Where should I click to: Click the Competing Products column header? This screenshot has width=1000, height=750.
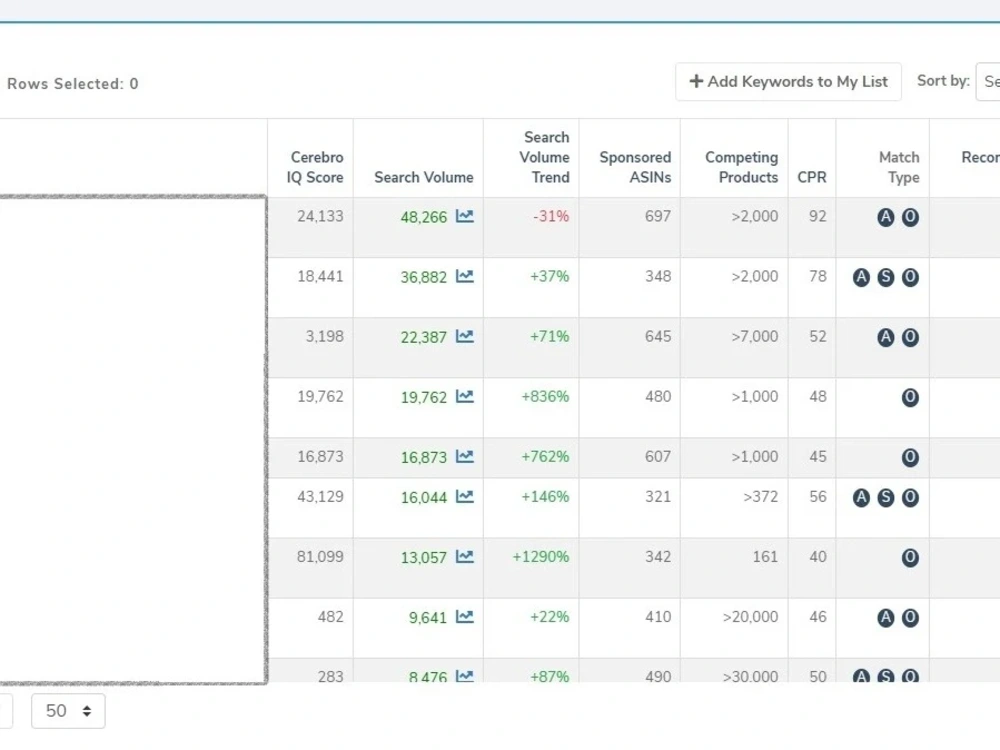click(x=741, y=167)
